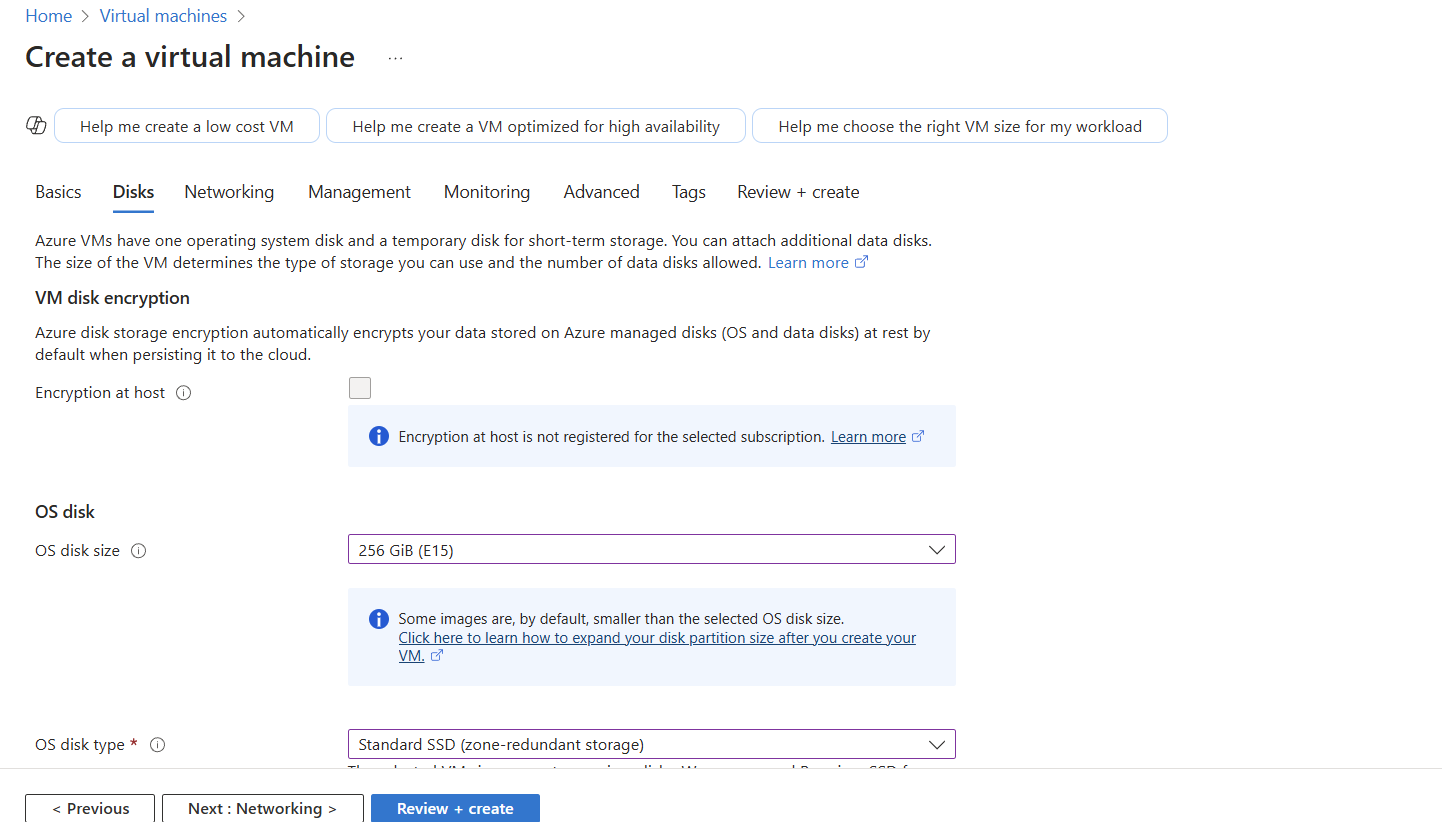Viewport: 1442px width, 822px height.
Task: Open the Home breadcrumb link
Action: [49, 16]
